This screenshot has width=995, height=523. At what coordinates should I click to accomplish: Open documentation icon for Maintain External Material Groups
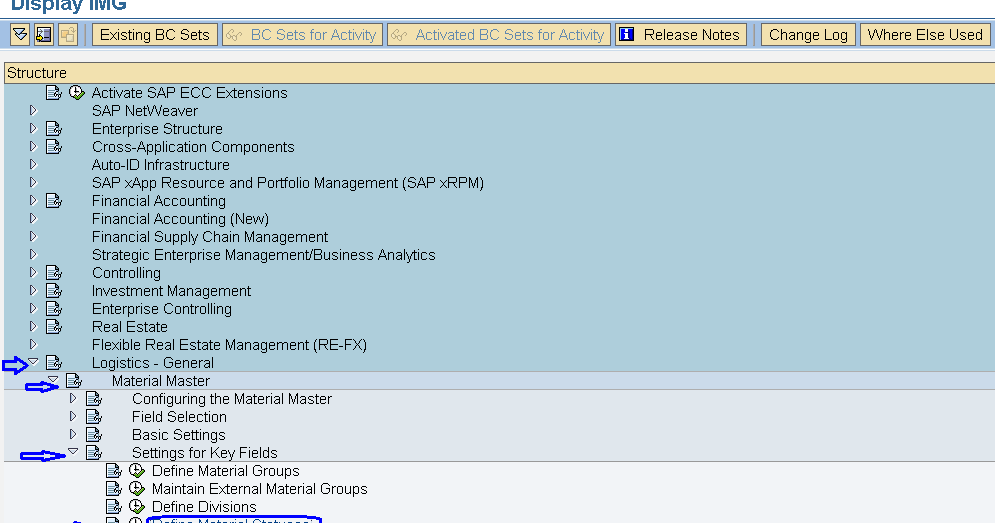(x=114, y=489)
